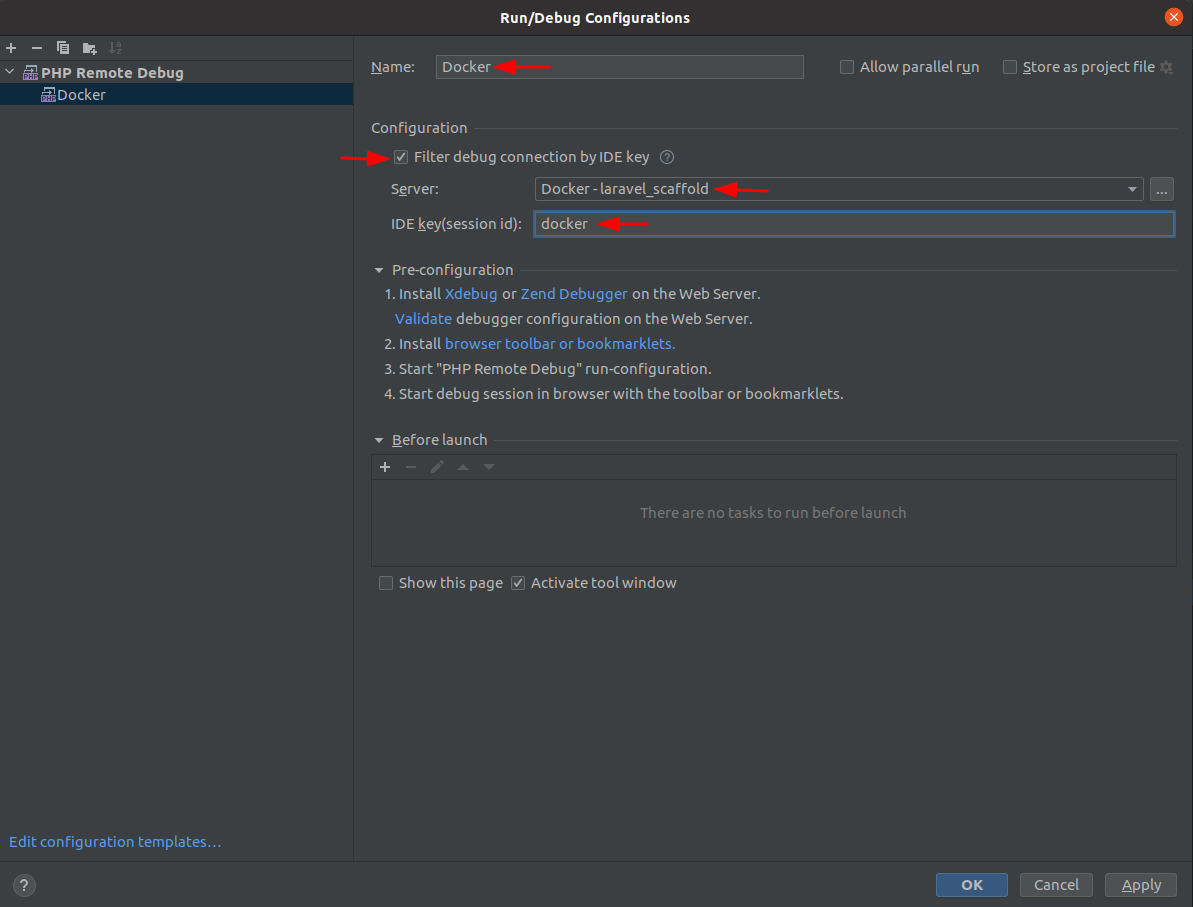
Task: Enable the Show this page checkbox
Action: click(386, 583)
